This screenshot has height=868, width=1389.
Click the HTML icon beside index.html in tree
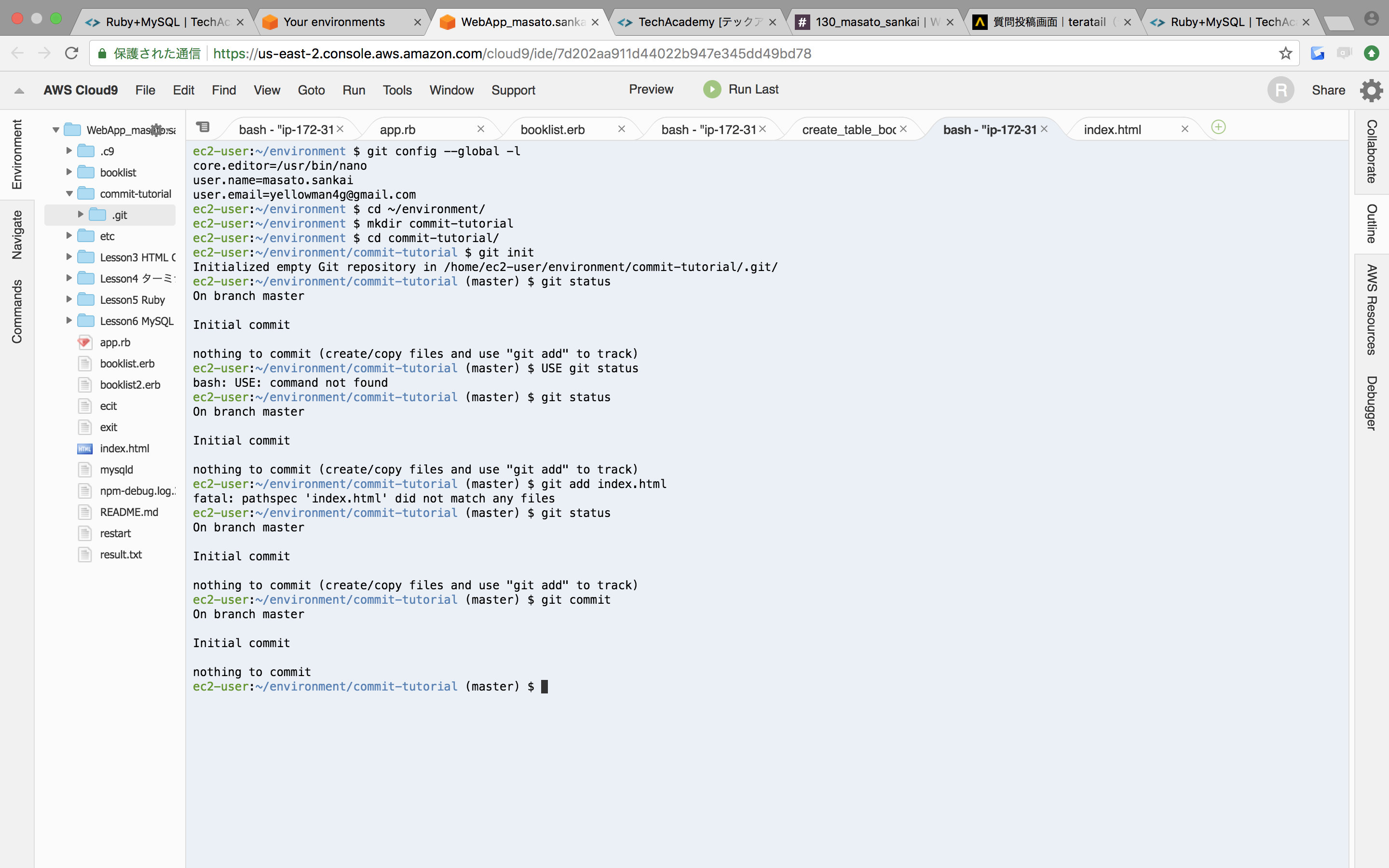point(84,448)
